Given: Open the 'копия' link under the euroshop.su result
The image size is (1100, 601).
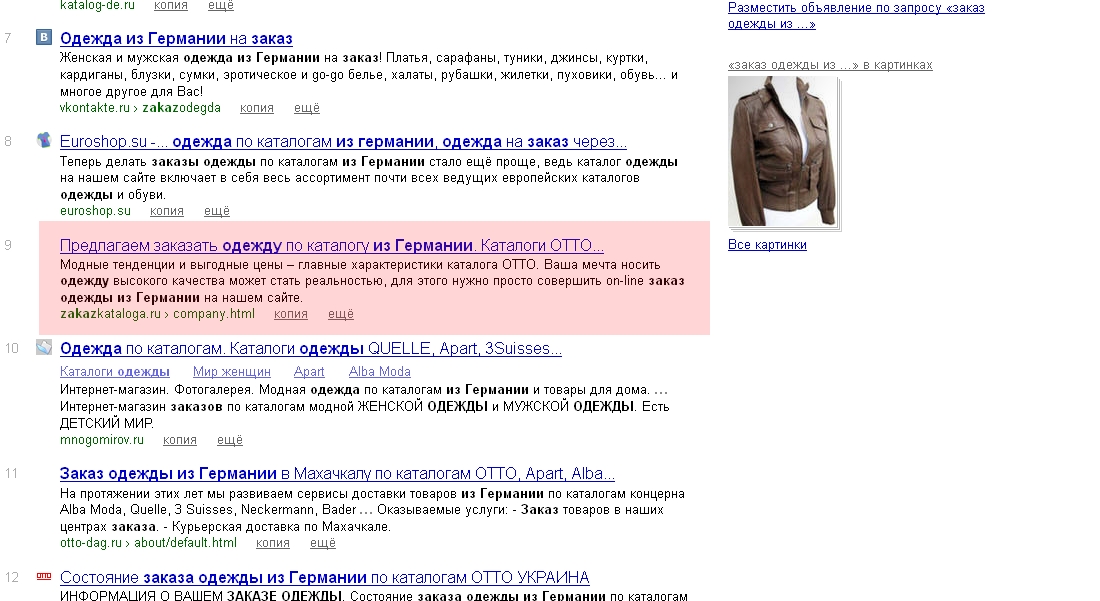Looking at the screenshot, I should click(x=167, y=211).
